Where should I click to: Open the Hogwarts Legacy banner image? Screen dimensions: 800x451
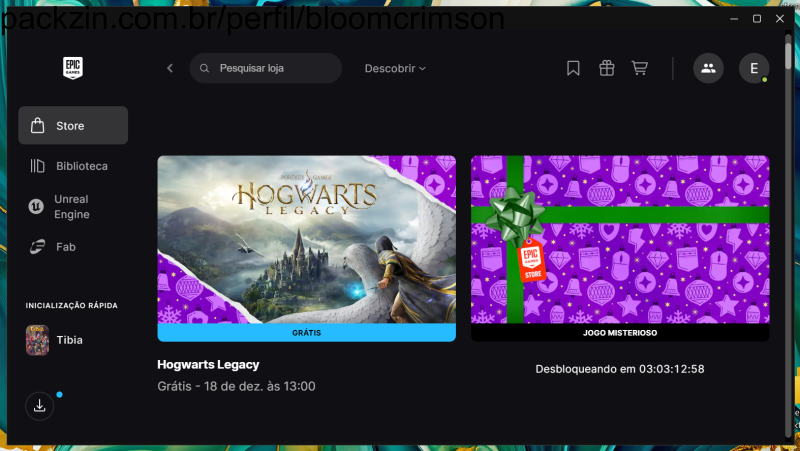click(x=306, y=238)
